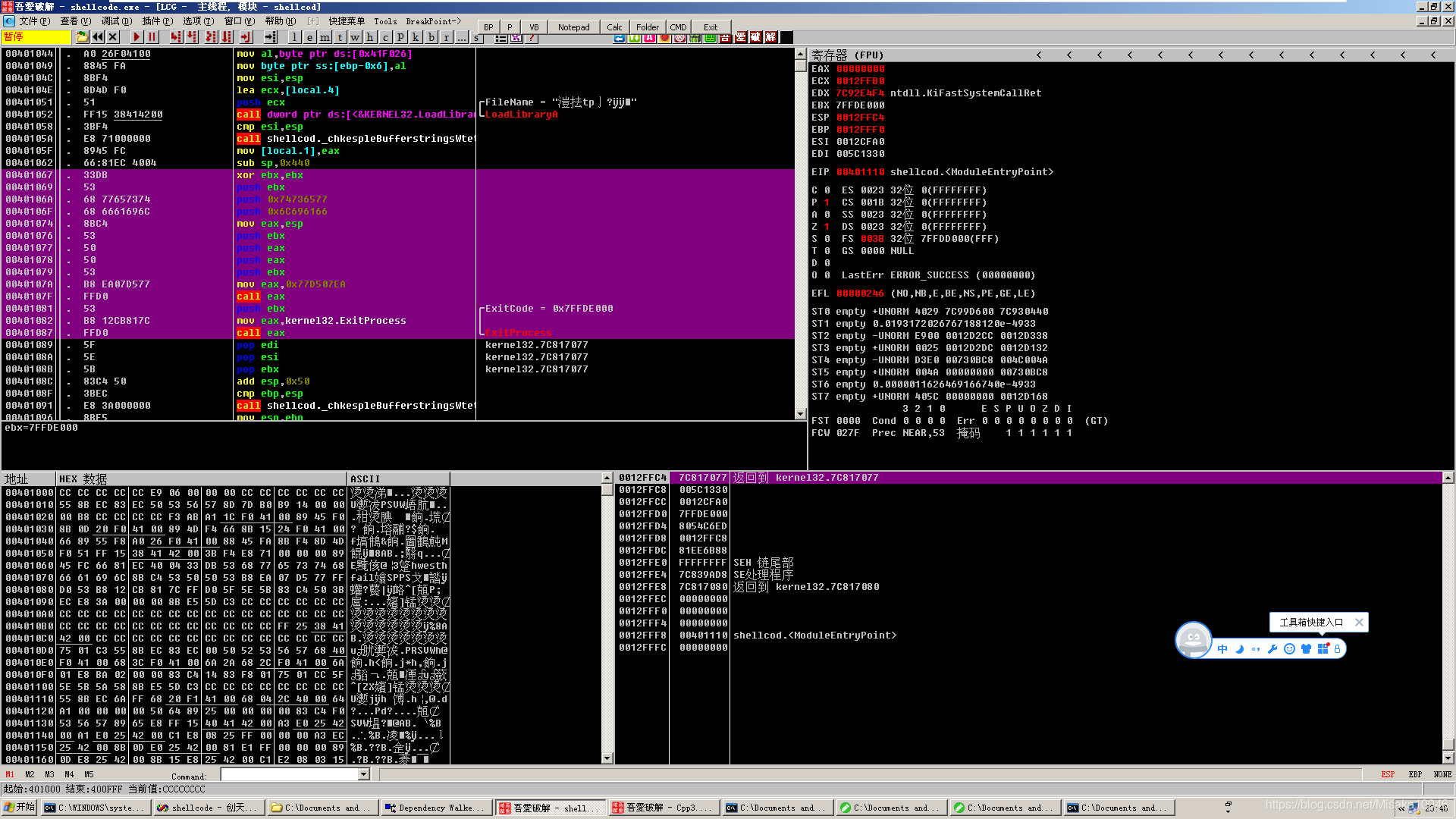Click the Trace Over toolbar icon
Screen dimensions: 1456x819
[227, 36]
